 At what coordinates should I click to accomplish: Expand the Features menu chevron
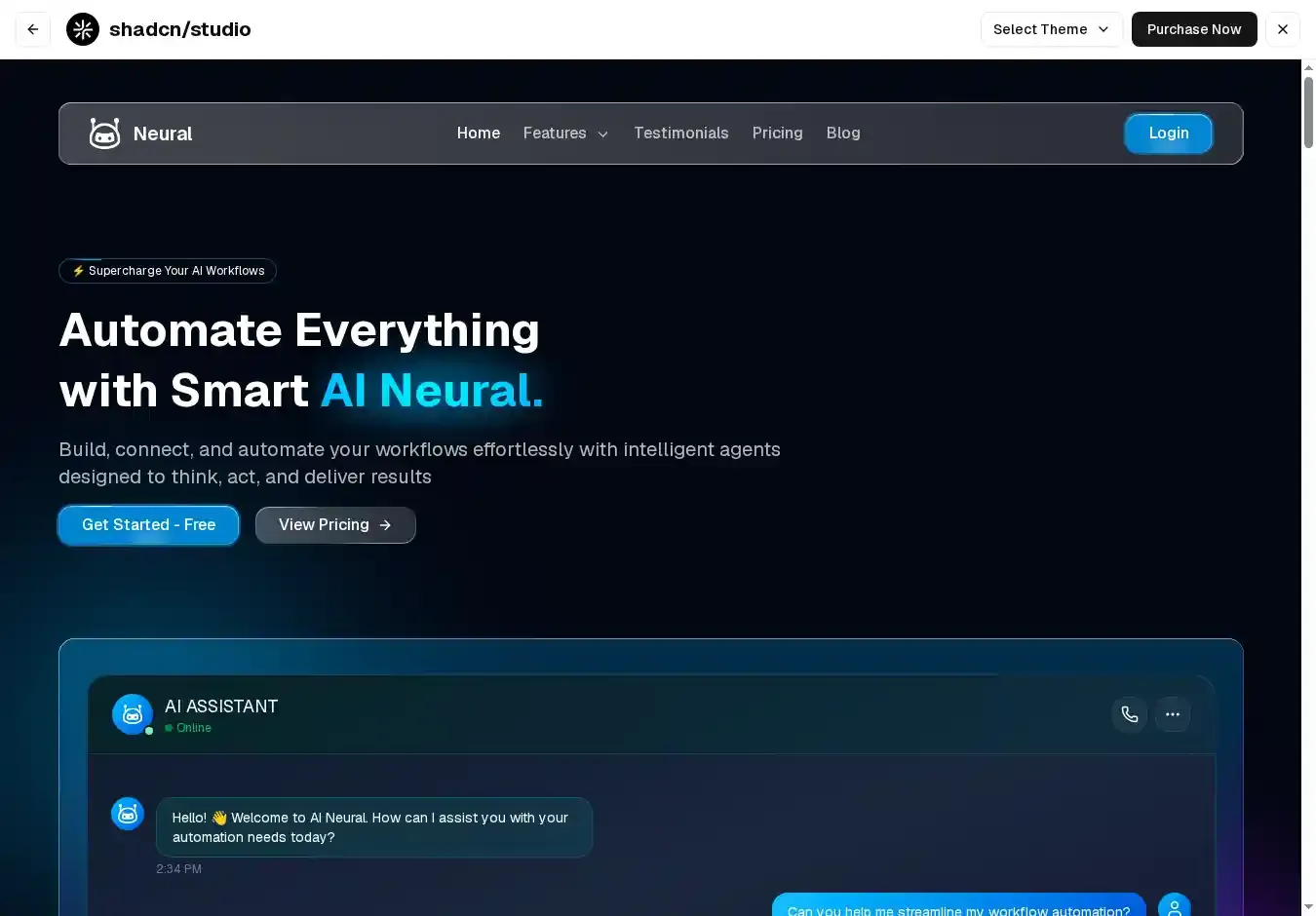click(x=602, y=134)
